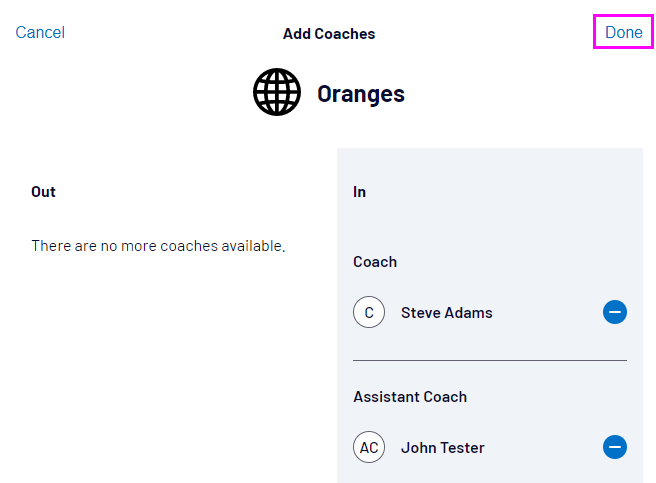Click the In column heading

[359, 192]
